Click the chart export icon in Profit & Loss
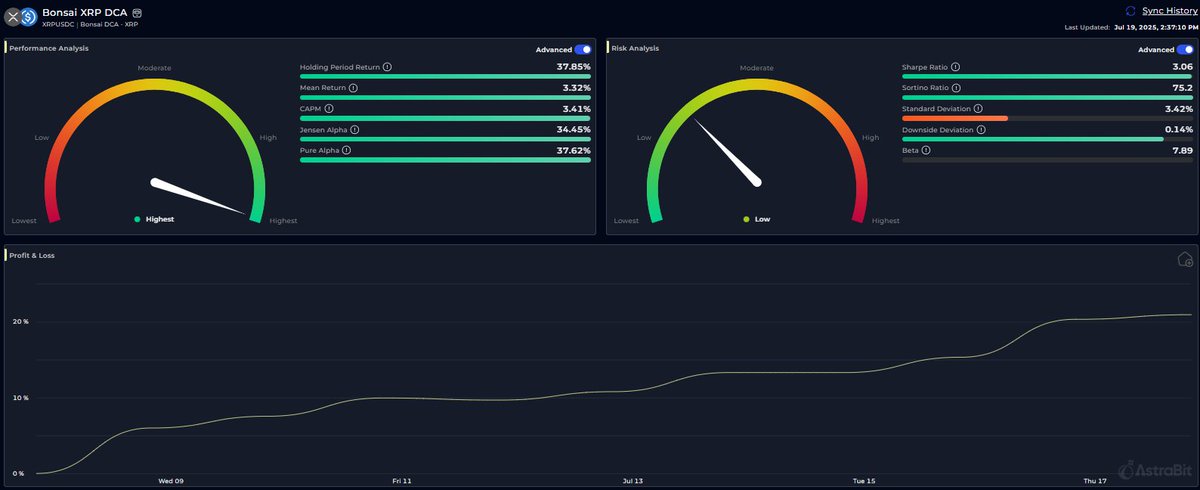This screenshot has height=490, width=1200. click(1185, 260)
